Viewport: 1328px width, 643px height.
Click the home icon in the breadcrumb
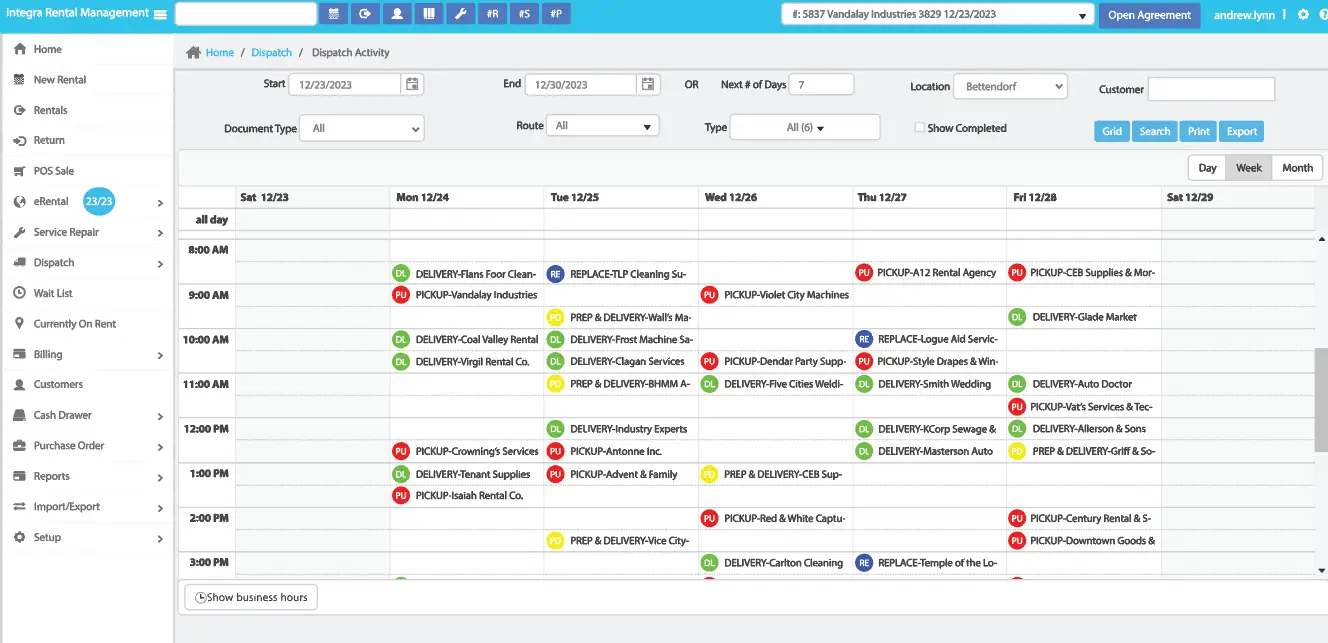(x=194, y=53)
